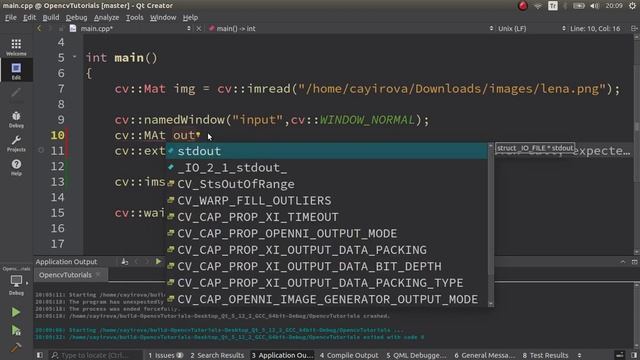
Task: Open the Analyze menu
Action: 106,18
